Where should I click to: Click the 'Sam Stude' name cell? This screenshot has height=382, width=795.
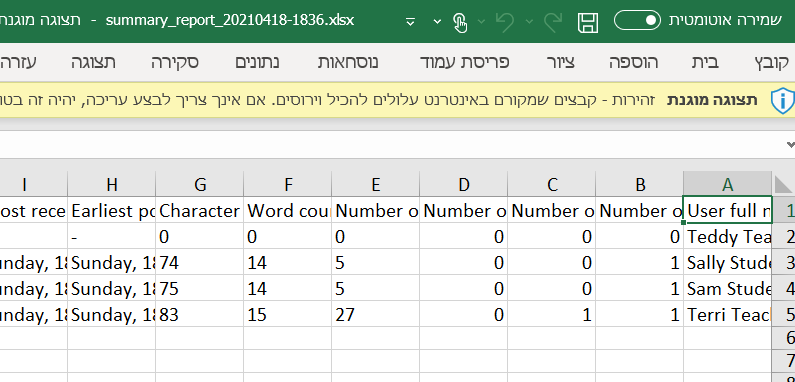coord(728,288)
